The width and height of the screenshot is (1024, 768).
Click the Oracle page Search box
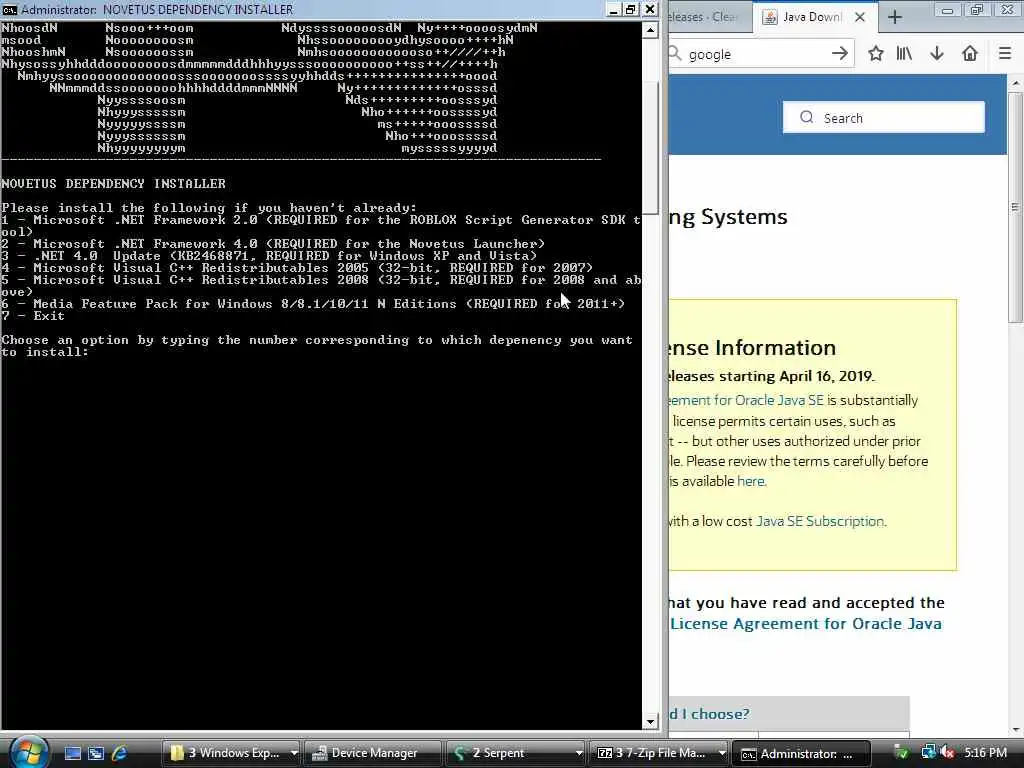point(884,118)
